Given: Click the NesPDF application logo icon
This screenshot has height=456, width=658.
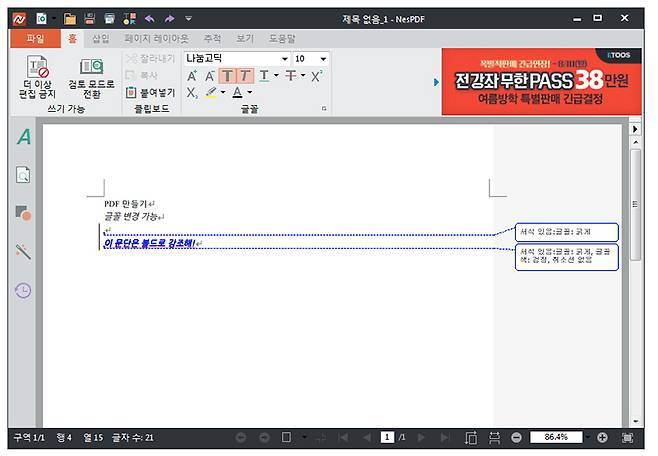Looking at the screenshot, I should click(x=19, y=19).
